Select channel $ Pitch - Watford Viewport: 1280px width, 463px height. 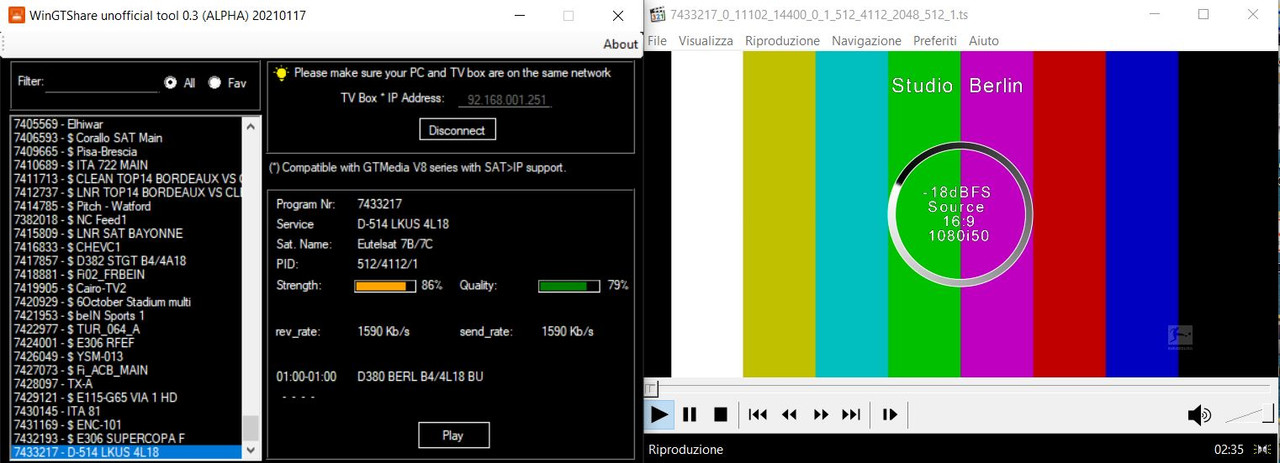coord(126,206)
